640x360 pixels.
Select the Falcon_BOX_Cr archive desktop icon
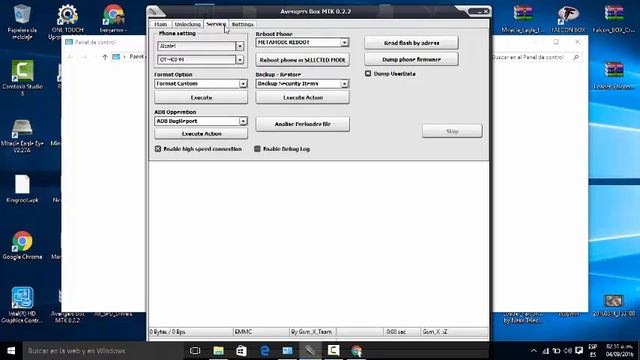click(613, 19)
